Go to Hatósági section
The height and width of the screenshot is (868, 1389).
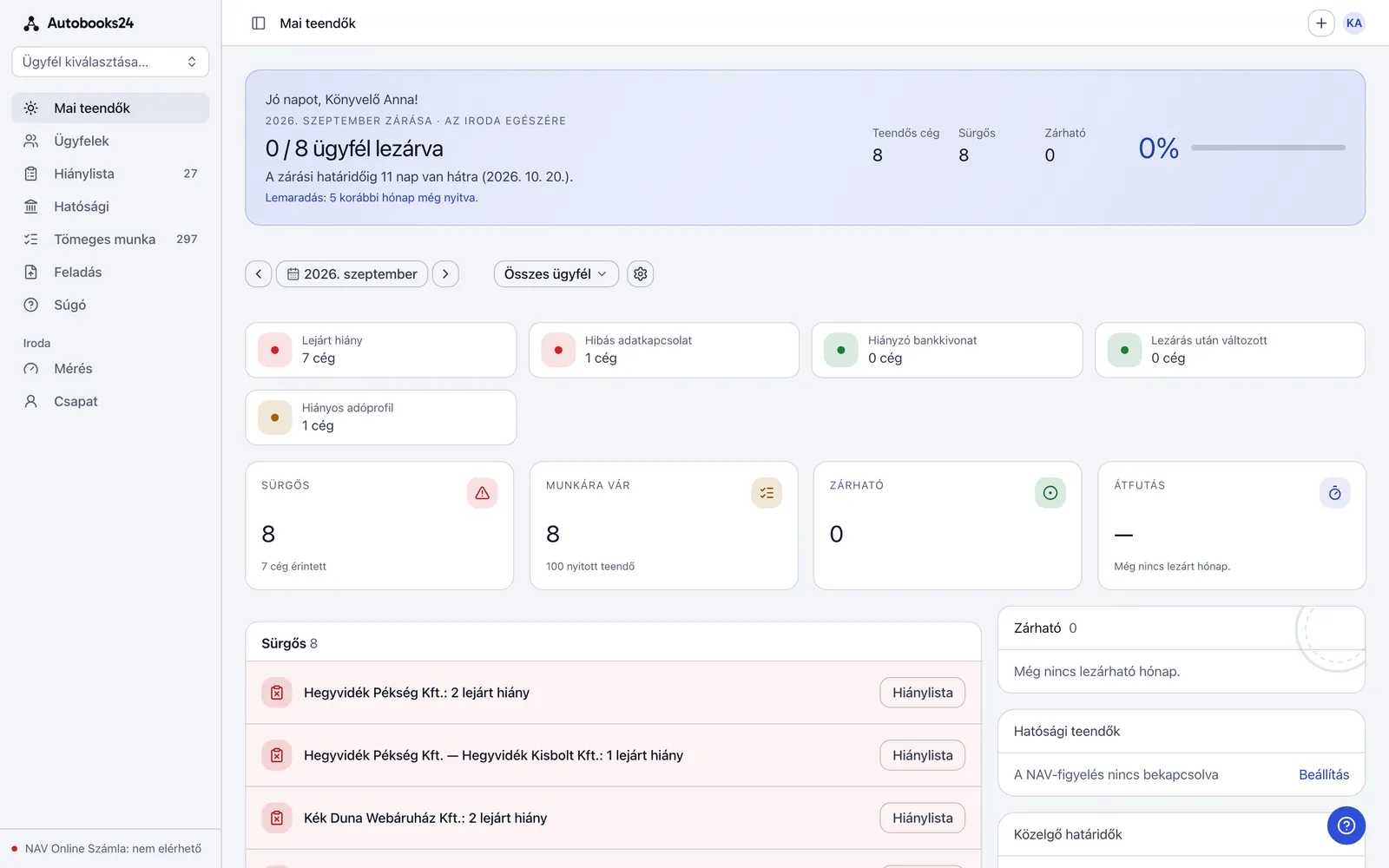click(110, 207)
